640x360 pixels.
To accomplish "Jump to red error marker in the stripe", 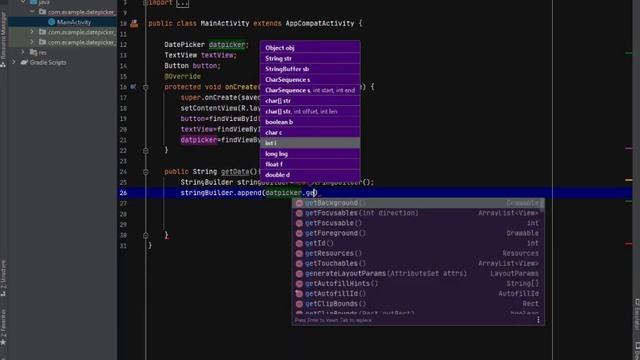I will (629, 244).
